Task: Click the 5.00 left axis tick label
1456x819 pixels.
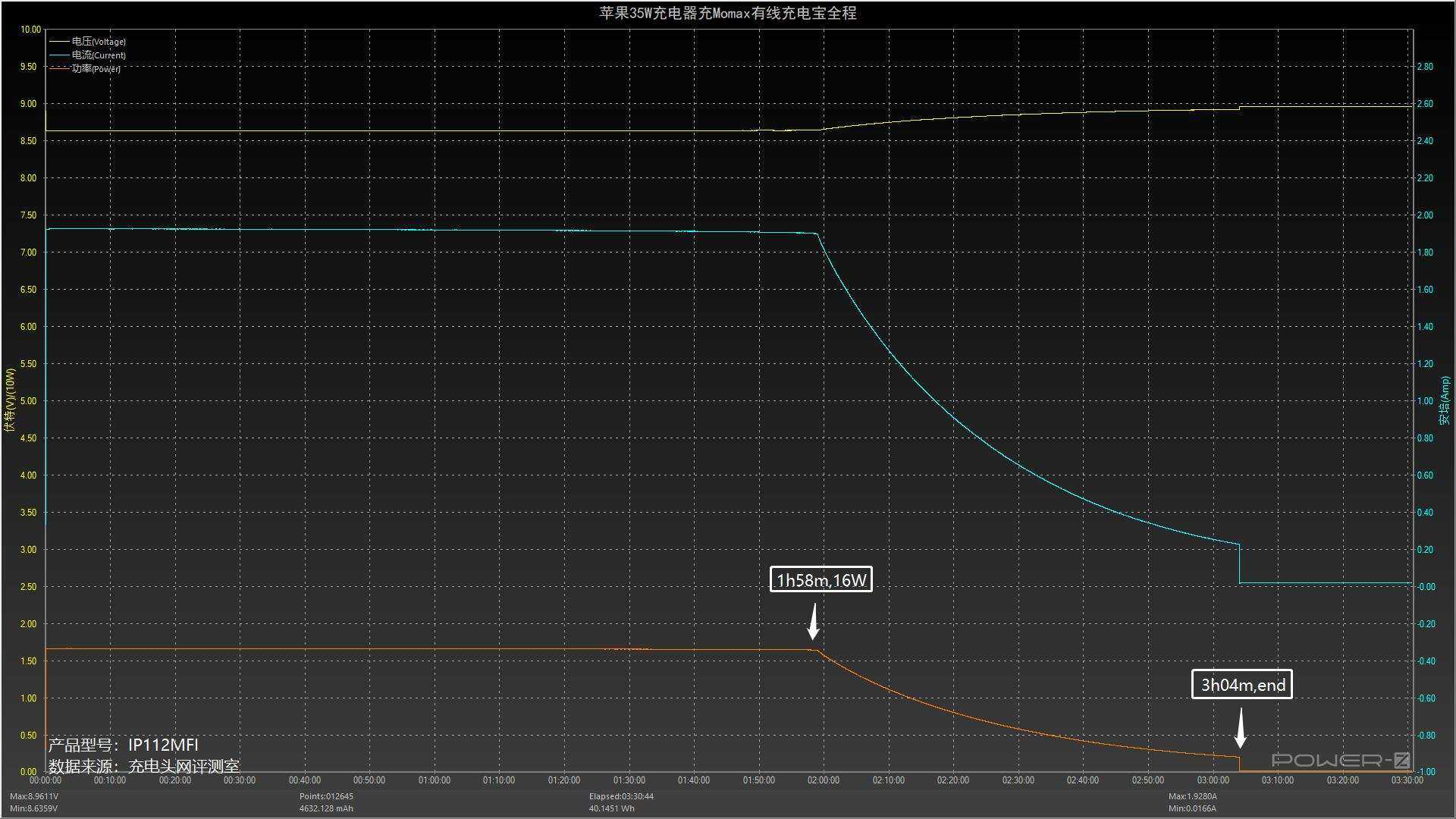Action: pos(28,401)
